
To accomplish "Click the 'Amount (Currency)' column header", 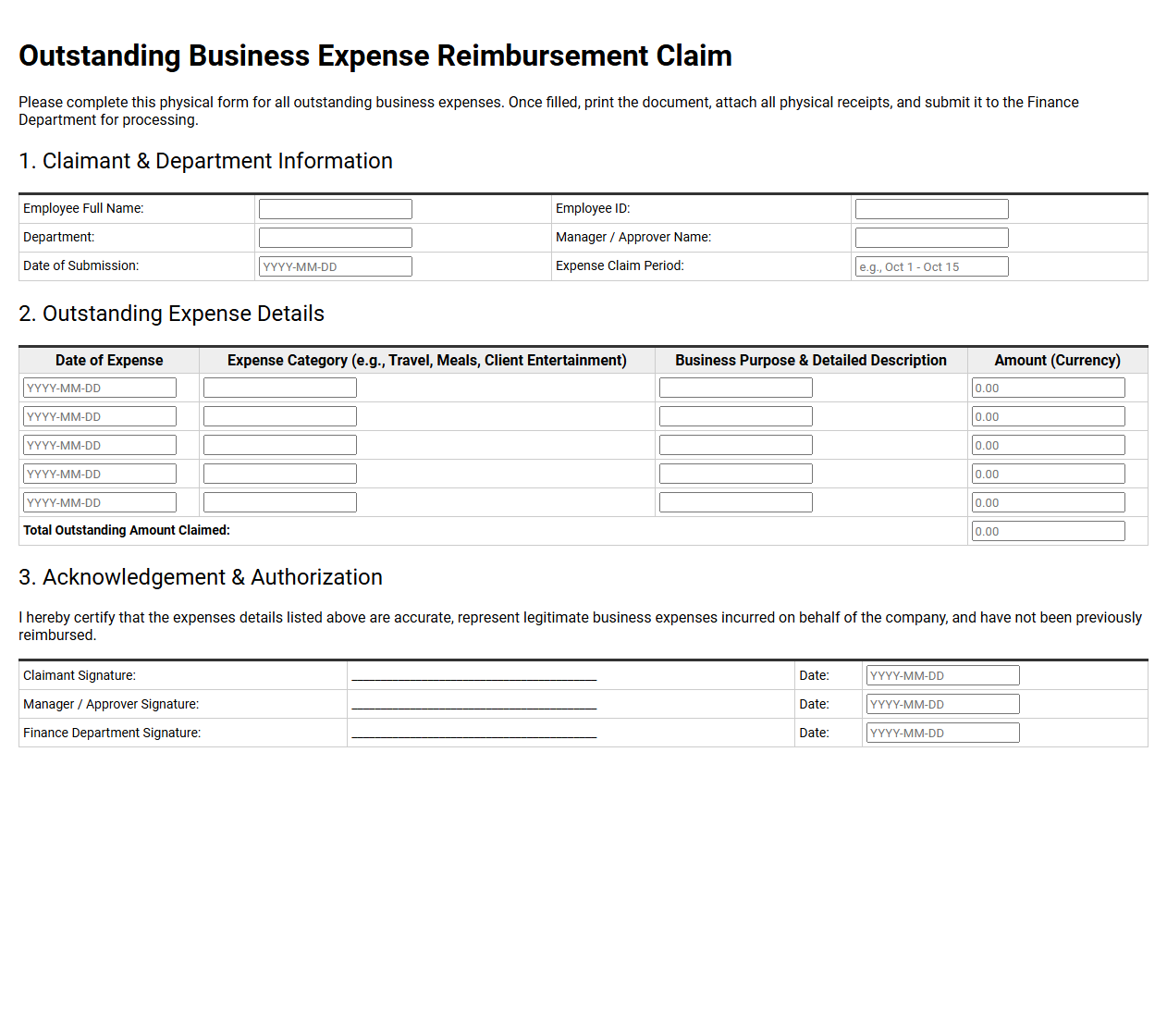I will click(x=1057, y=361).
